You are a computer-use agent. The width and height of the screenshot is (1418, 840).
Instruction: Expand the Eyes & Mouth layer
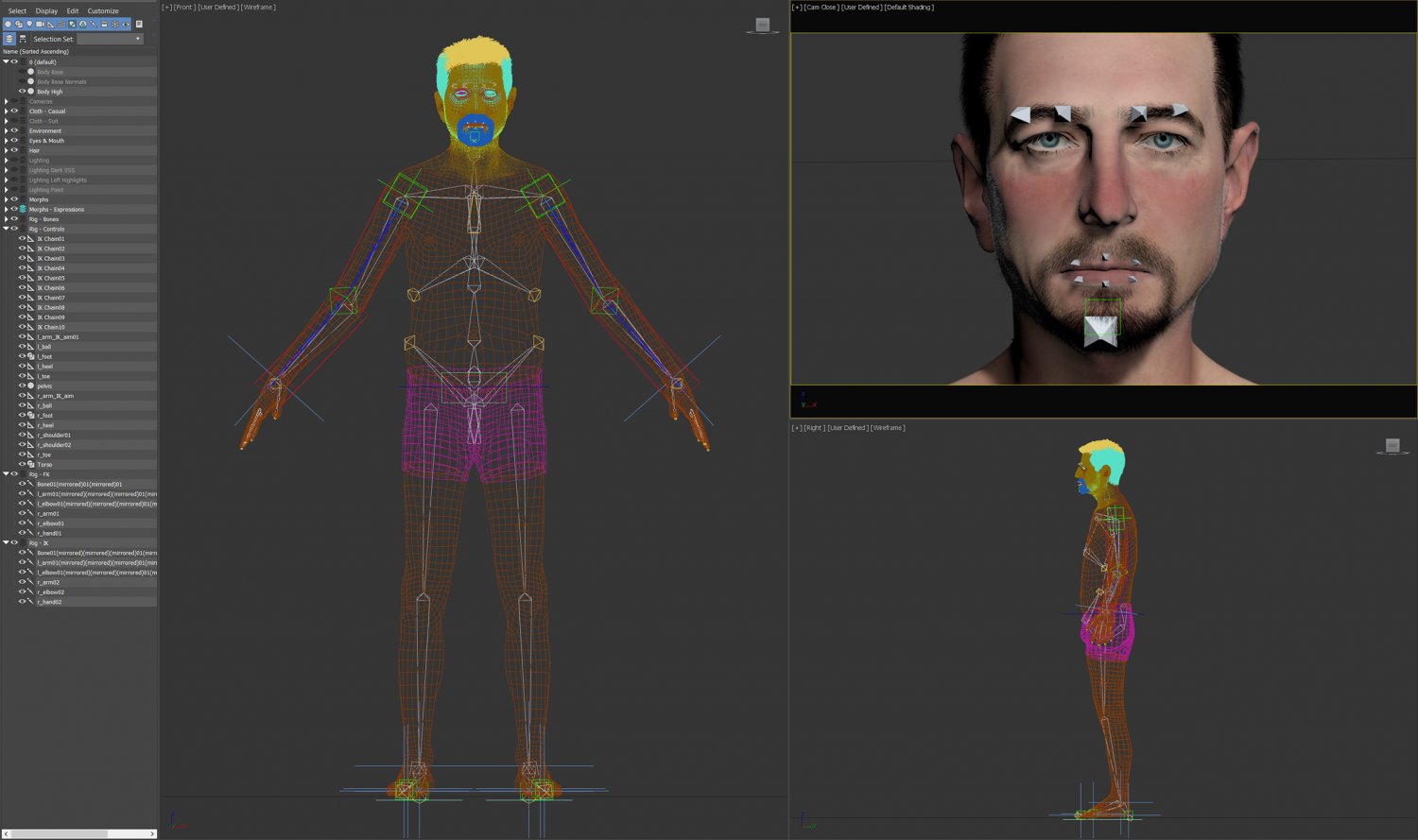pyautogui.click(x=6, y=141)
